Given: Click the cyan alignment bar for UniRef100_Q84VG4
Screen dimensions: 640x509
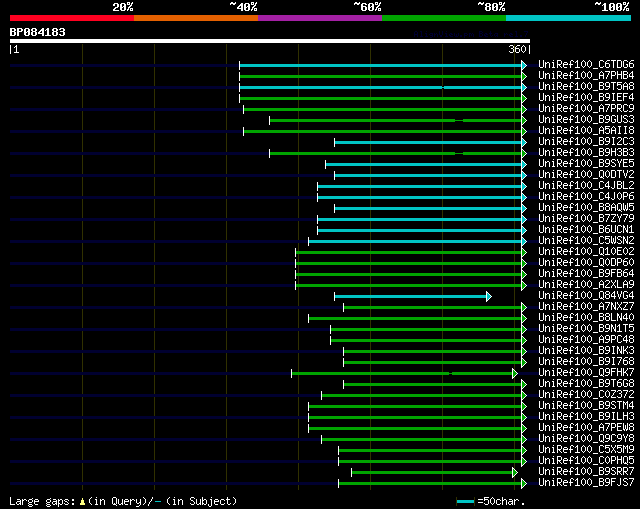Looking at the screenshot, I should 411,296.
